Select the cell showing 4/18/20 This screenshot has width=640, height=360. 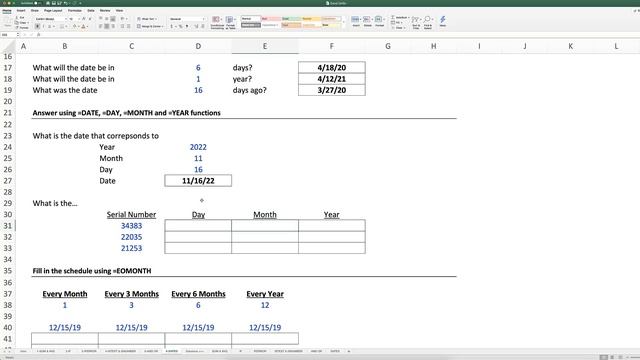click(331, 67)
